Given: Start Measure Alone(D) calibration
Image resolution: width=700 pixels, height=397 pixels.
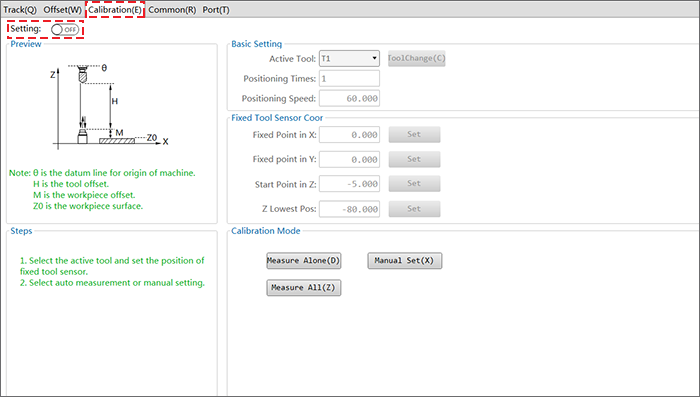Looking at the screenshot, I should point(304,261).
